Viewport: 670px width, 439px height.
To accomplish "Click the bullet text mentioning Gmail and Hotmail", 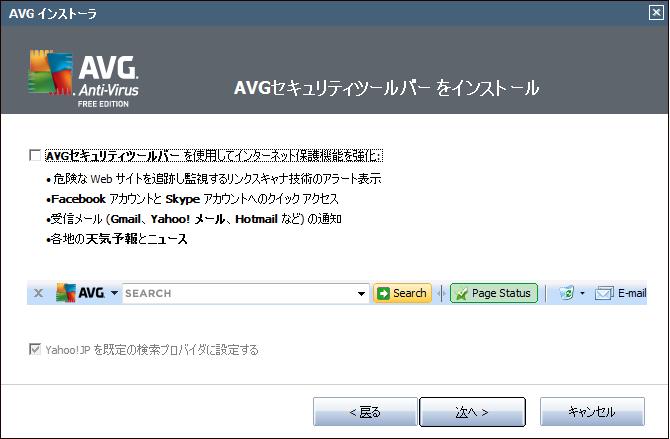I will [196, 219].
